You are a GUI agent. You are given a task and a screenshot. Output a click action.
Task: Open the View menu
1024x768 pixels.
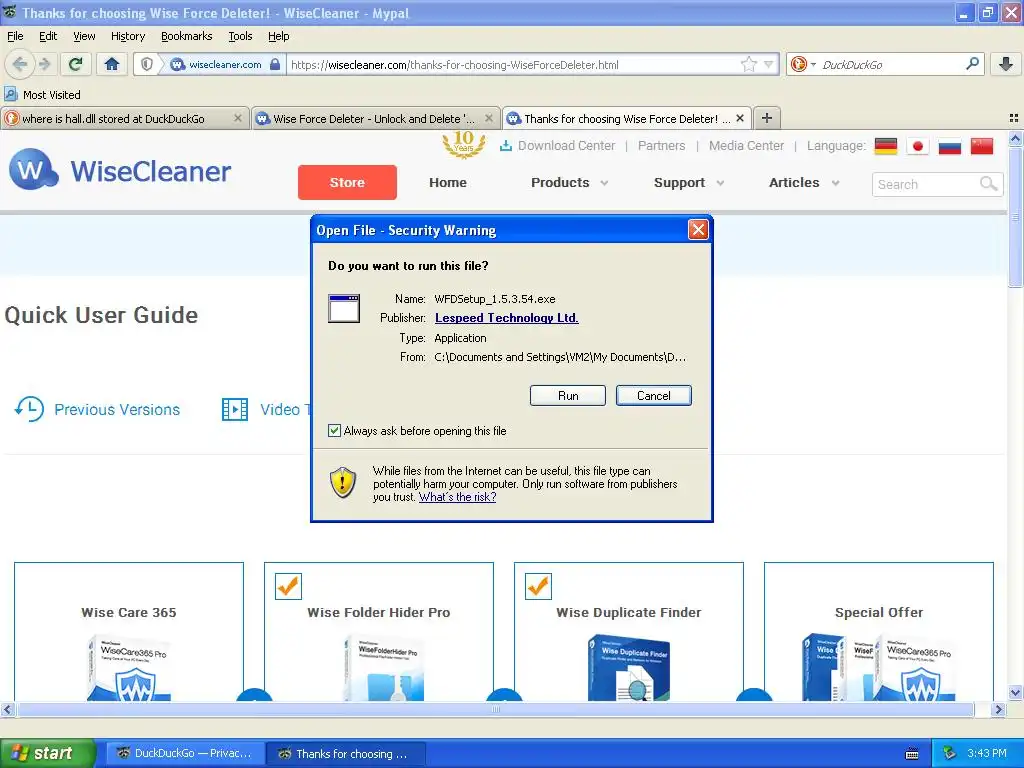(x=84, y=36)
